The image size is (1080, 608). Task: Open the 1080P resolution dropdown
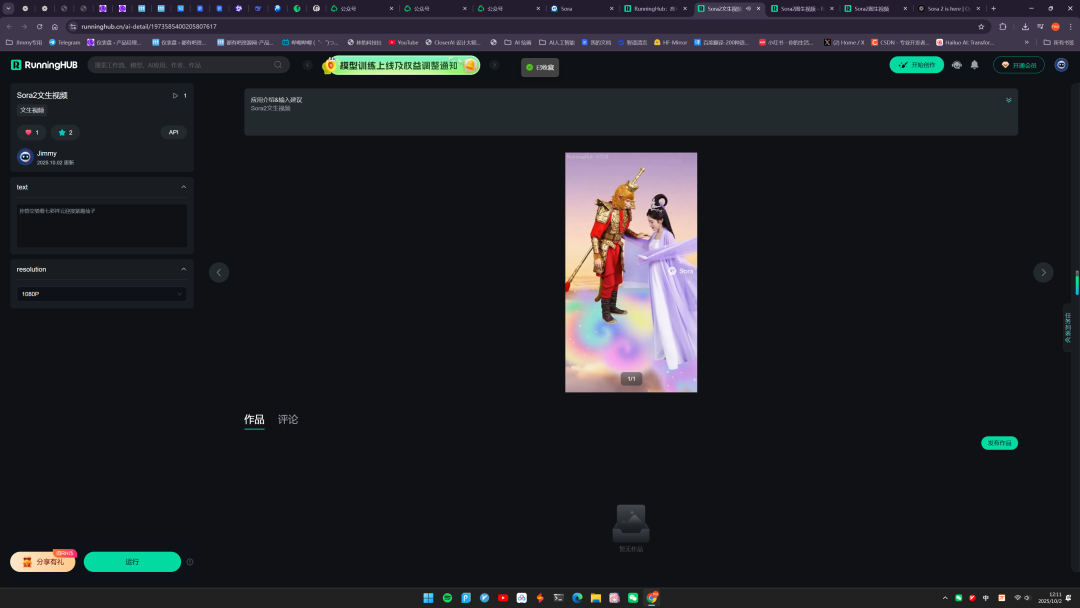[x=102, y=294]
